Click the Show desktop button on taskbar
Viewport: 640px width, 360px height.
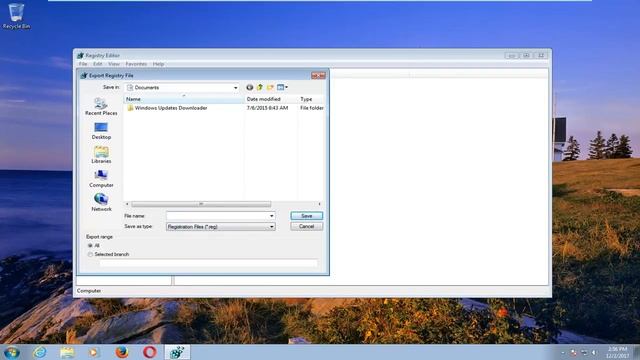[636, 352]
